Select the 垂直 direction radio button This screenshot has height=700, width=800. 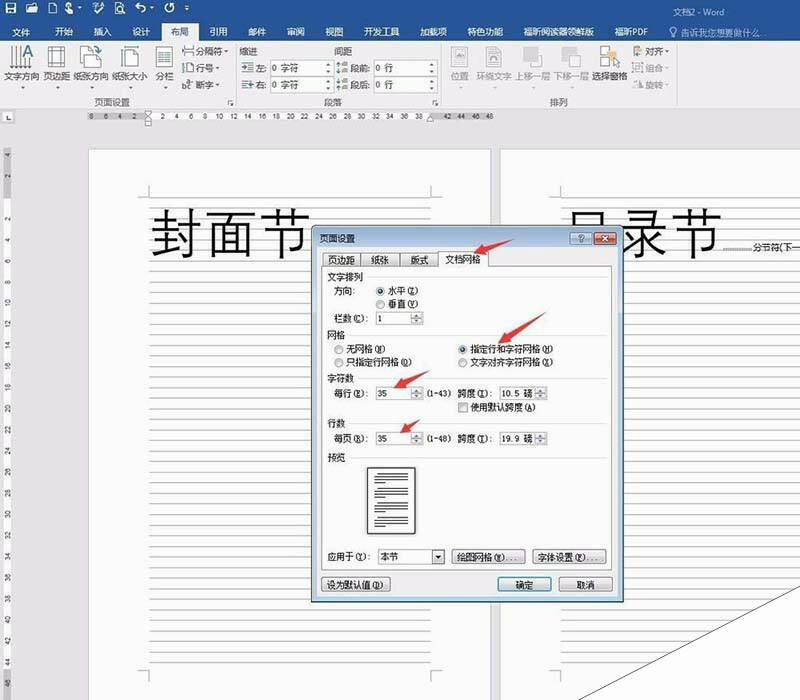tap(380, 304)
